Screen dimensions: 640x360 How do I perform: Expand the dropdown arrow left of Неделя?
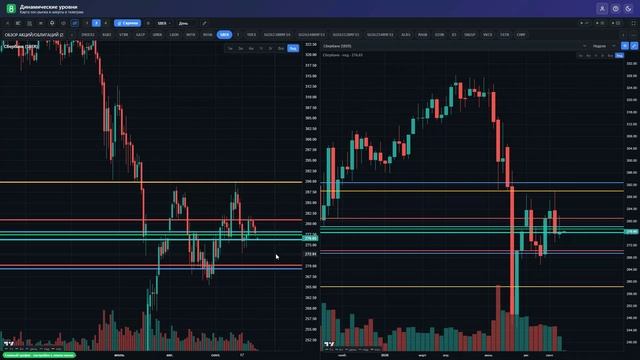pyautogui.click(x=584, y=46)
